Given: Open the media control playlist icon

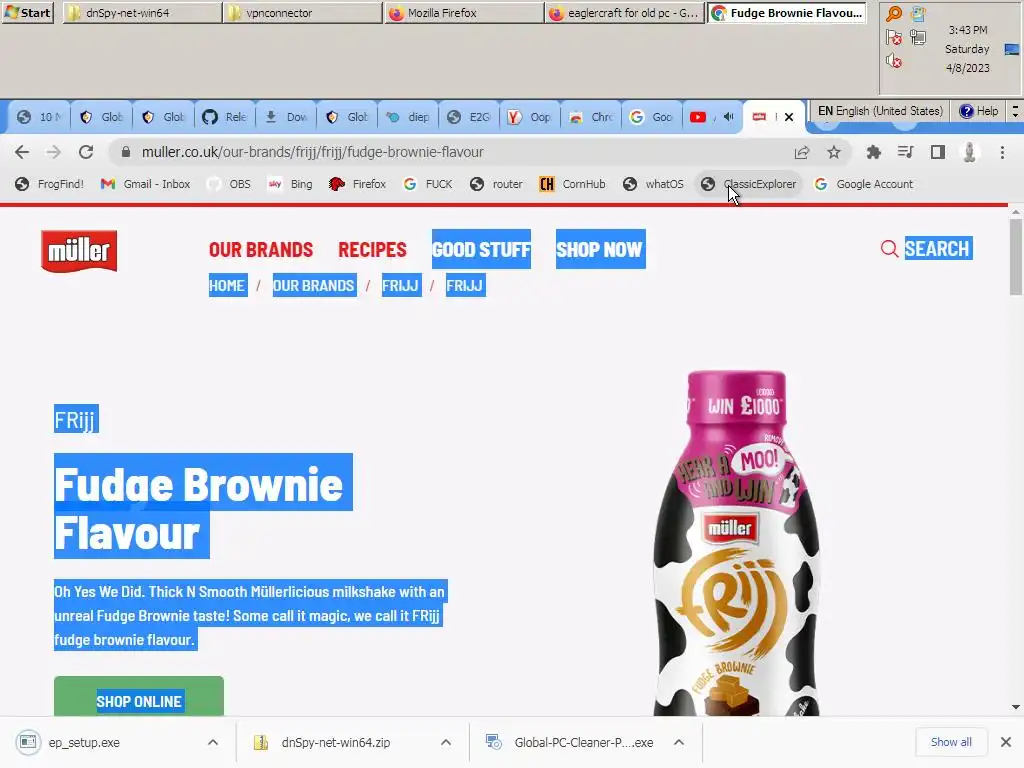Looking at the screenshot, I should click(905, 152).
